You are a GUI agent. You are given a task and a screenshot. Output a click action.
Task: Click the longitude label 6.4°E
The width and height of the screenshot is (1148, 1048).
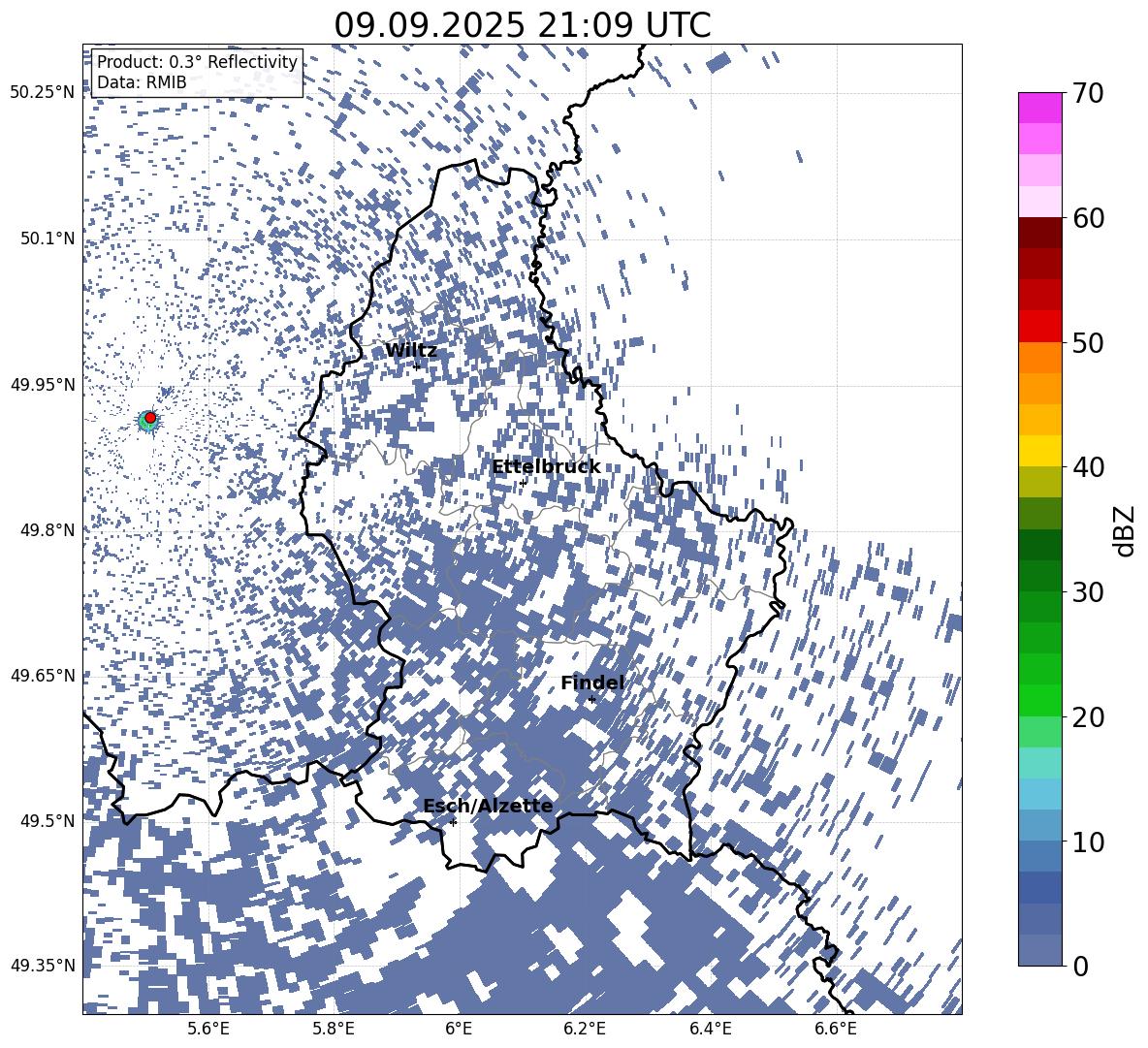click(x=710, y=1029)
